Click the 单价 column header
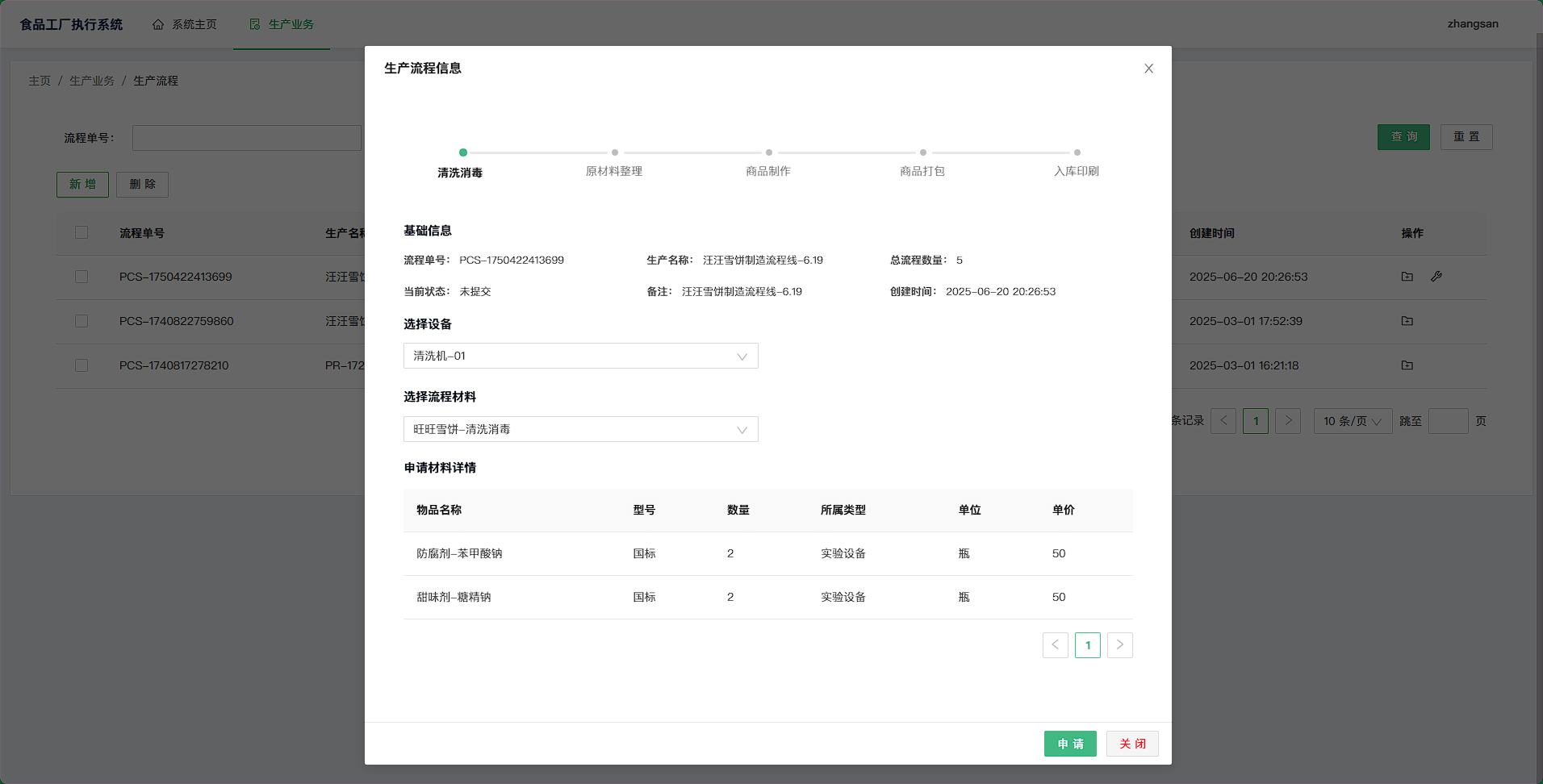Image resolution: width=1543 pixels, height=784 pixels. coord(1064,510)
